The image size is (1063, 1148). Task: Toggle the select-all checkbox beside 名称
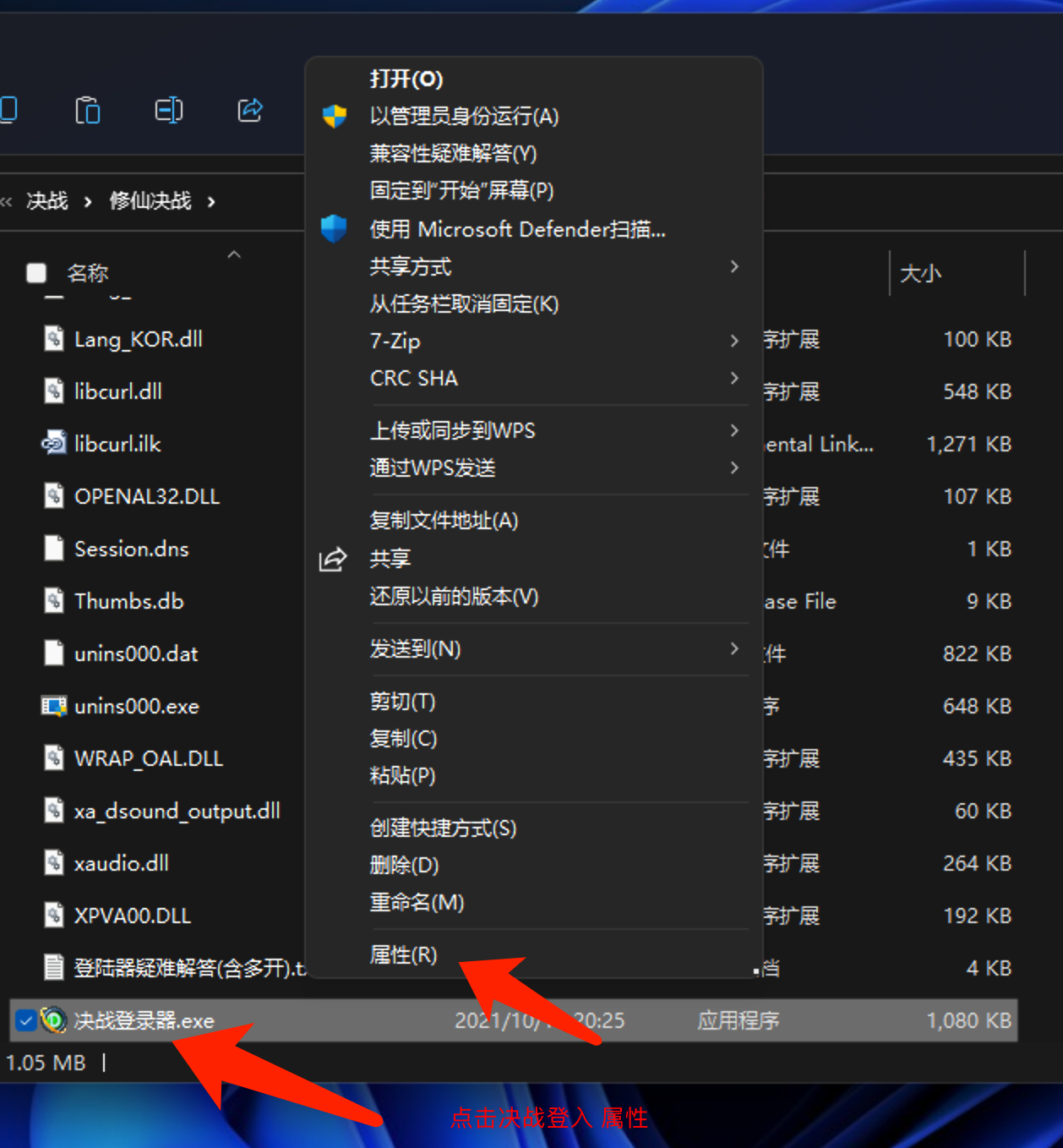tap(36, 273)
